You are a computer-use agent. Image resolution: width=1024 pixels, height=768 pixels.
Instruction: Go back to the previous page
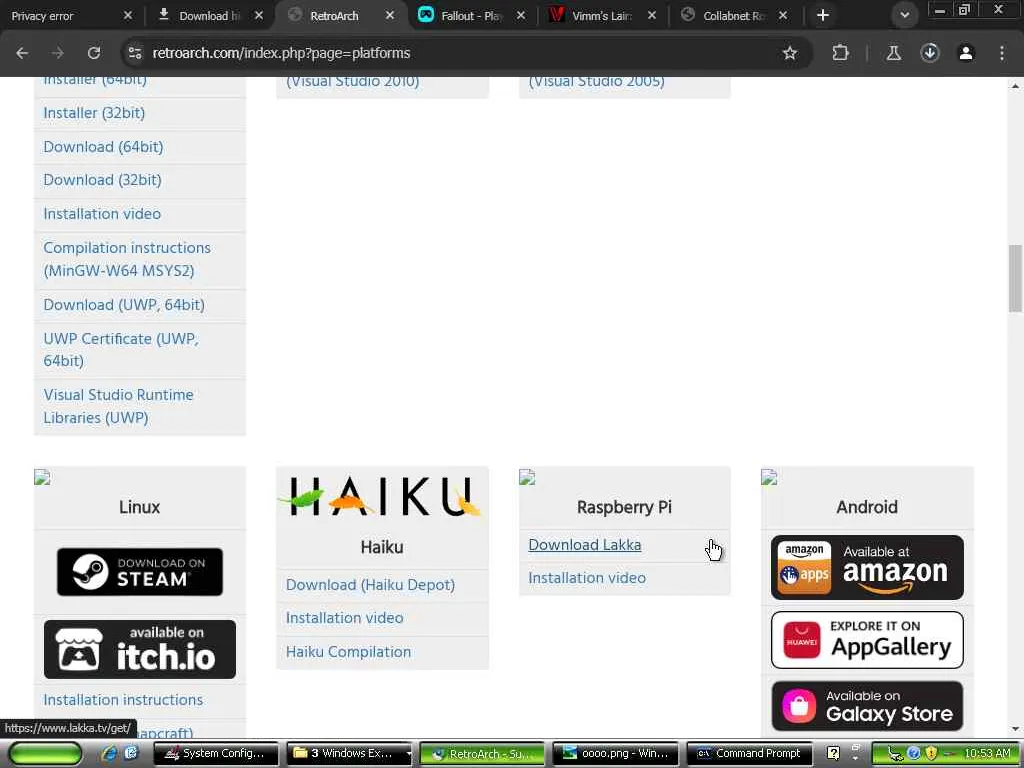tap(22, 53)
